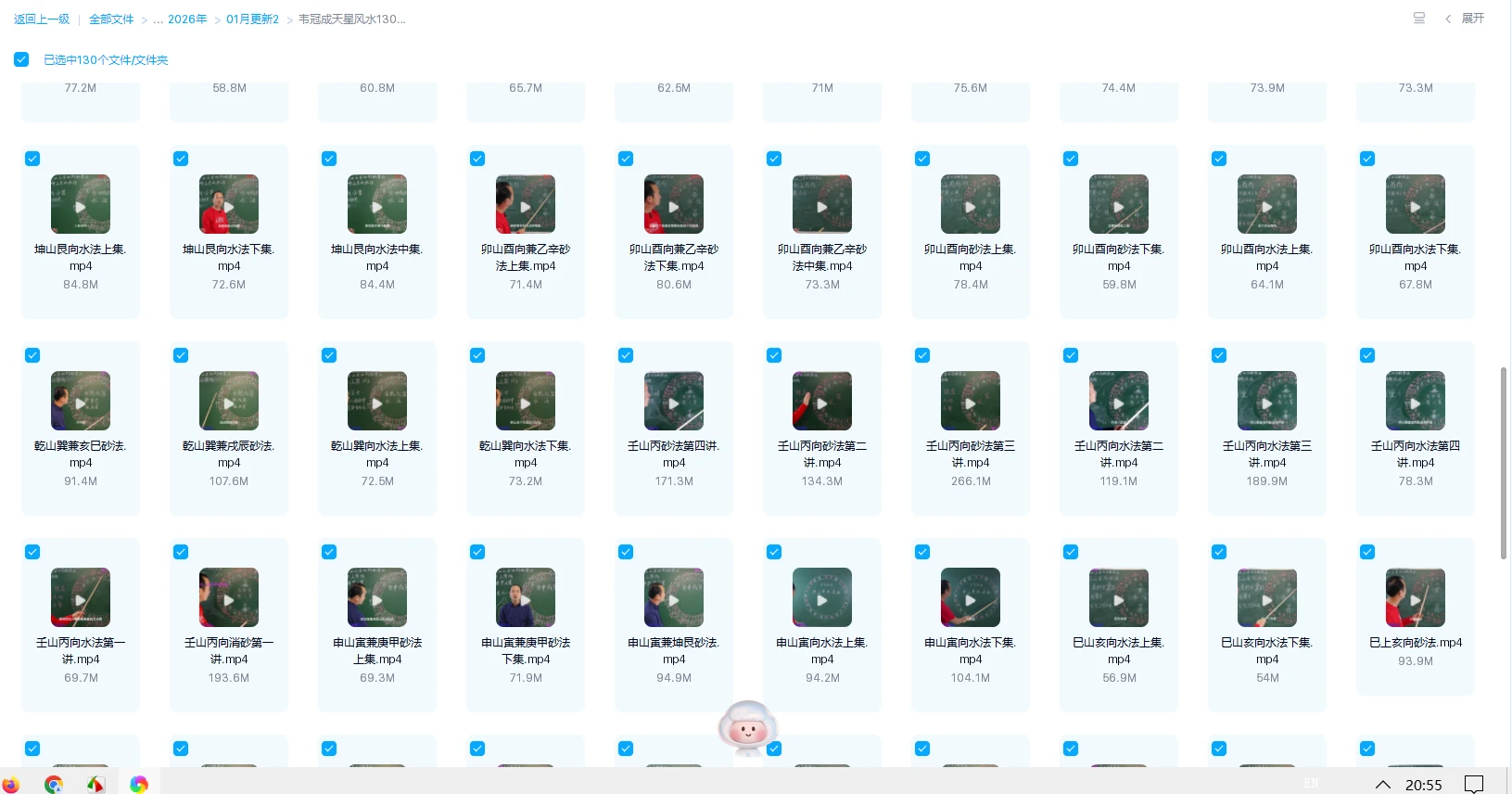Click the 已选中130个文件/文件夹 label
Image resolution: width=1512 pixels, height=794 pixels.
tap(106, 59)
